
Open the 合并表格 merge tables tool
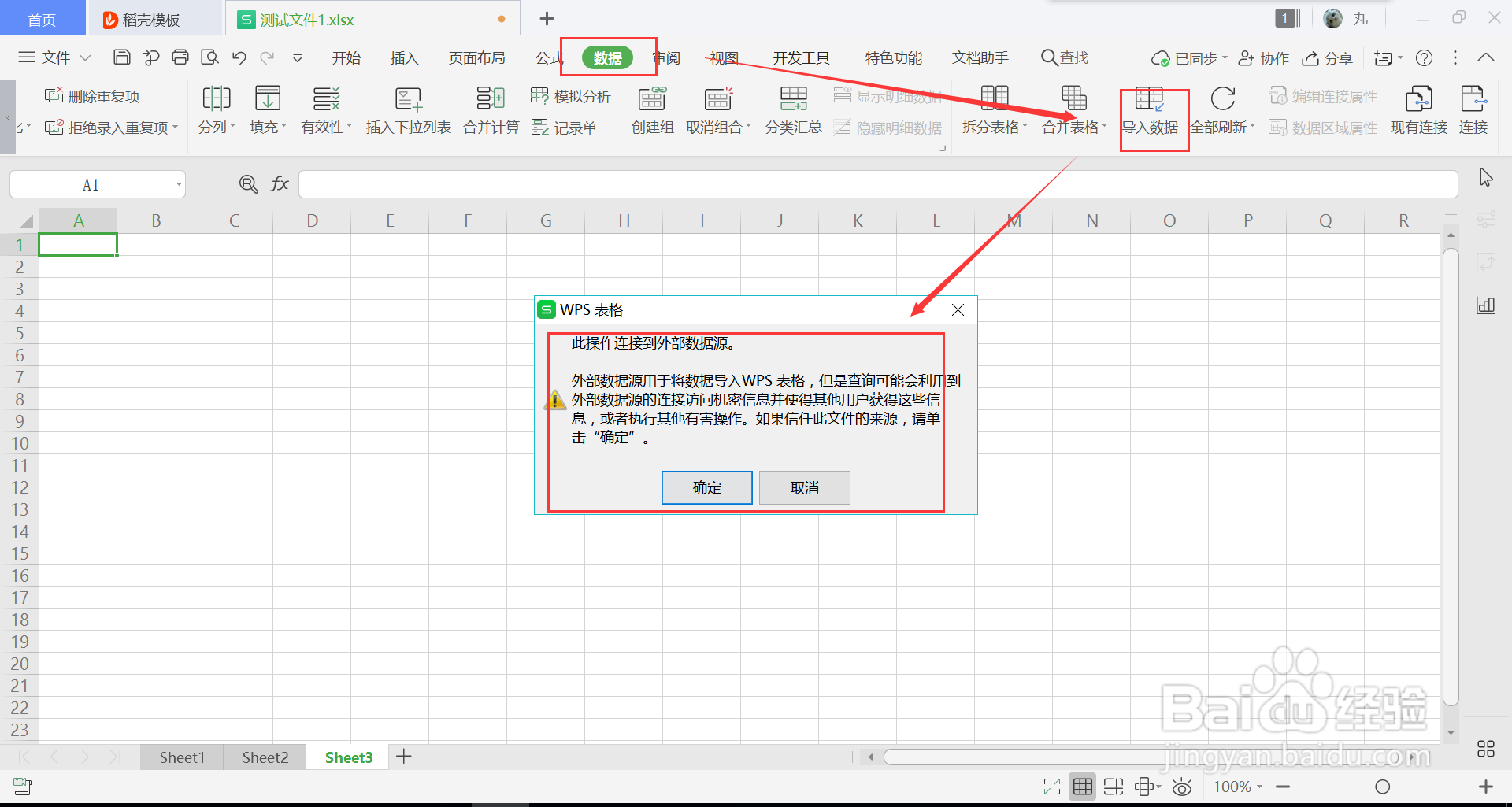point(1074,110)
